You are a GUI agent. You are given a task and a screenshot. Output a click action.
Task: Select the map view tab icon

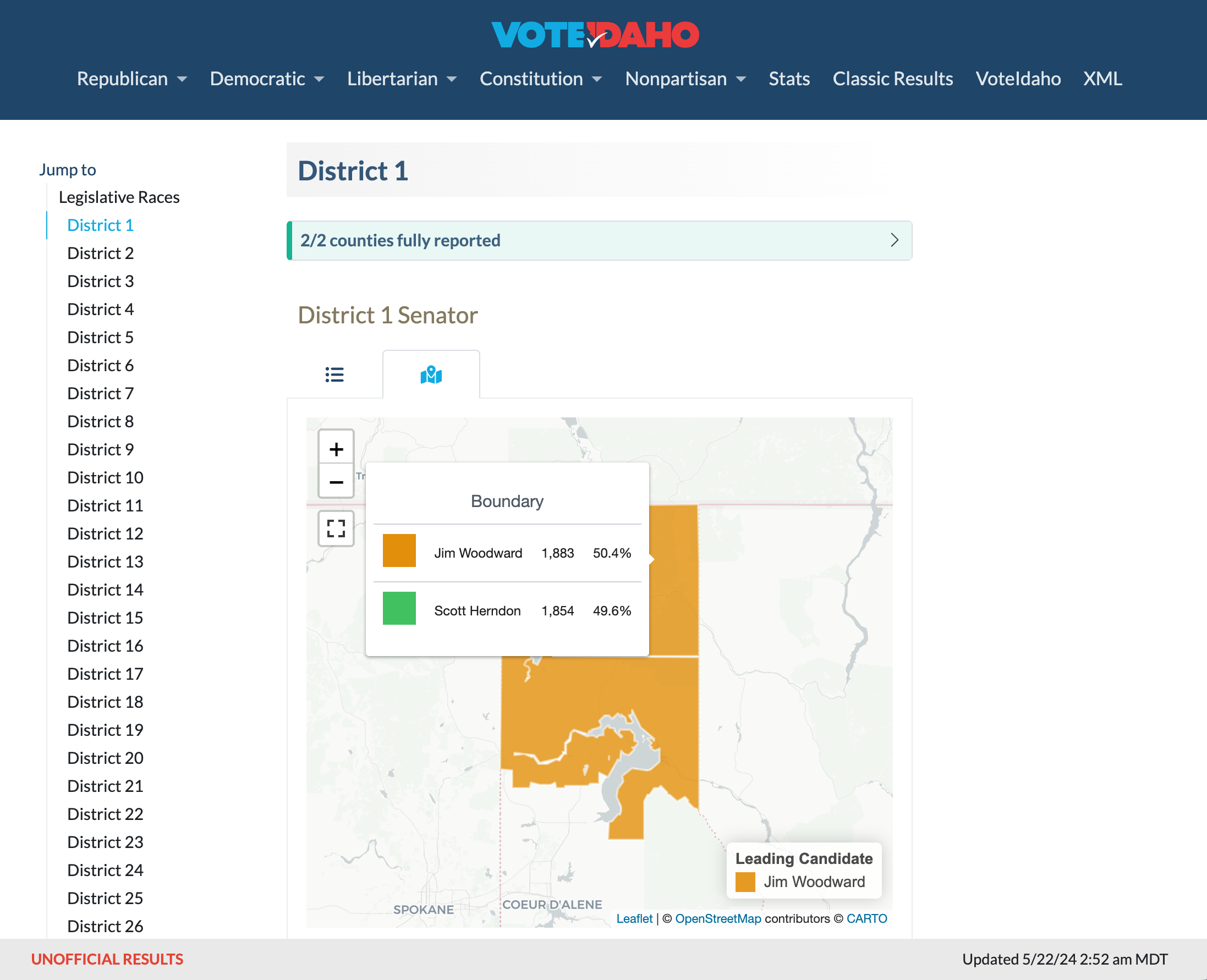(x=431, y=375)
